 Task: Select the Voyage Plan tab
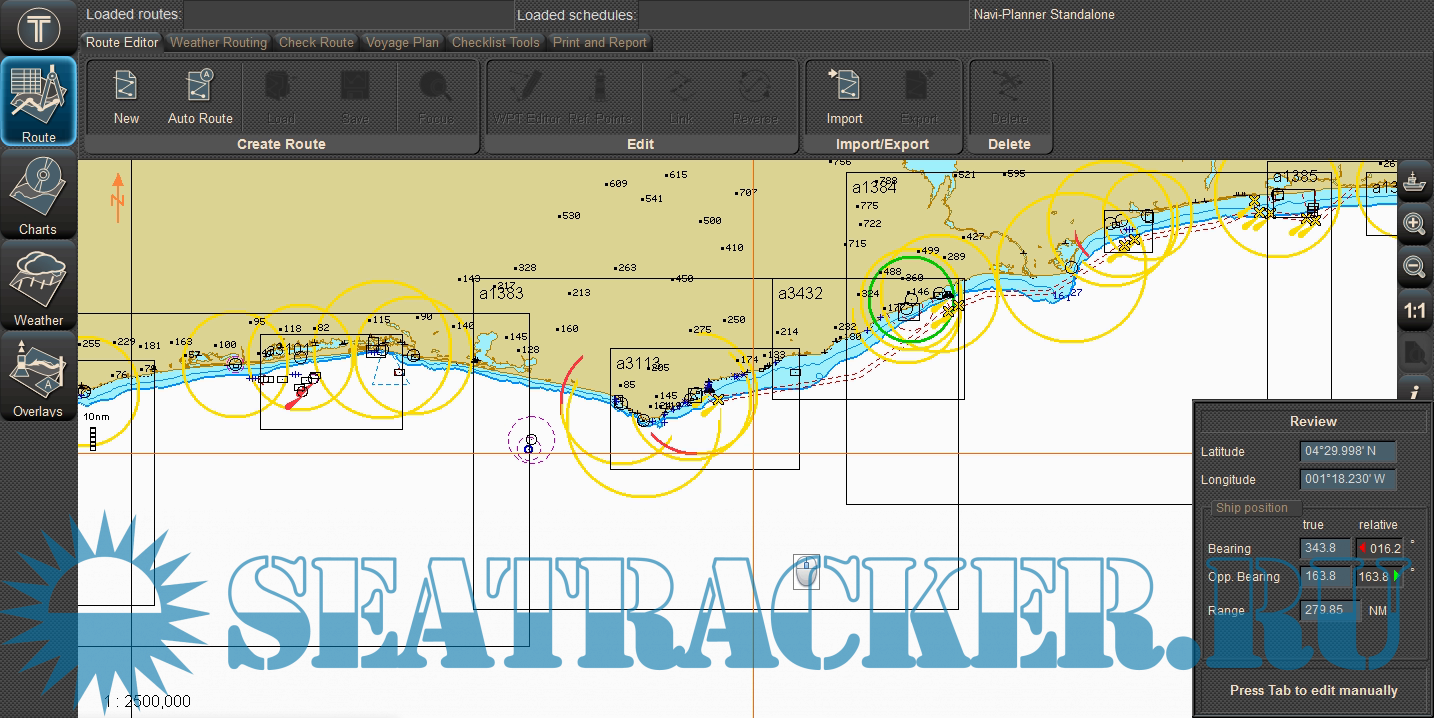click(x=402, y=42)
